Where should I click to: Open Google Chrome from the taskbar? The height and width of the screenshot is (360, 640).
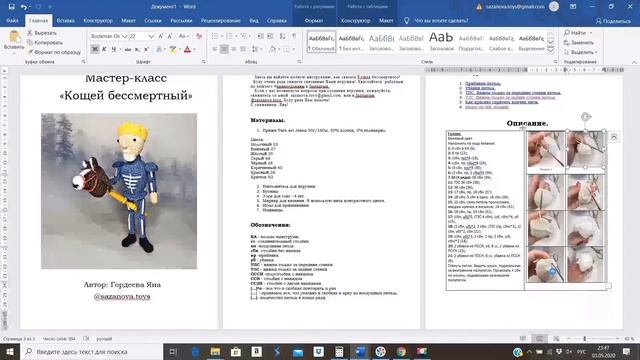pyautogui.click(x=401, y=351)
